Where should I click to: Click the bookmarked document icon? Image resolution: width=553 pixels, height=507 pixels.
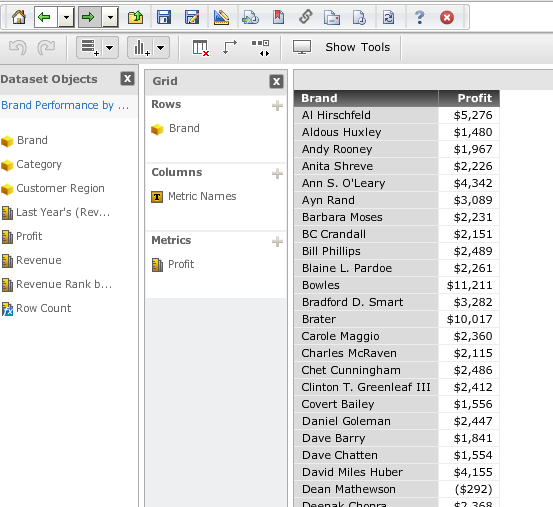pos(278,17)
